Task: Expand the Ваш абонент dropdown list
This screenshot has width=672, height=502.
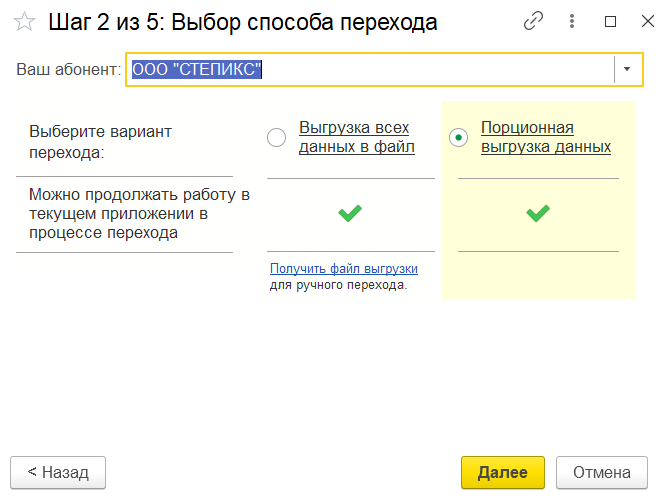Action: [627, 69]
